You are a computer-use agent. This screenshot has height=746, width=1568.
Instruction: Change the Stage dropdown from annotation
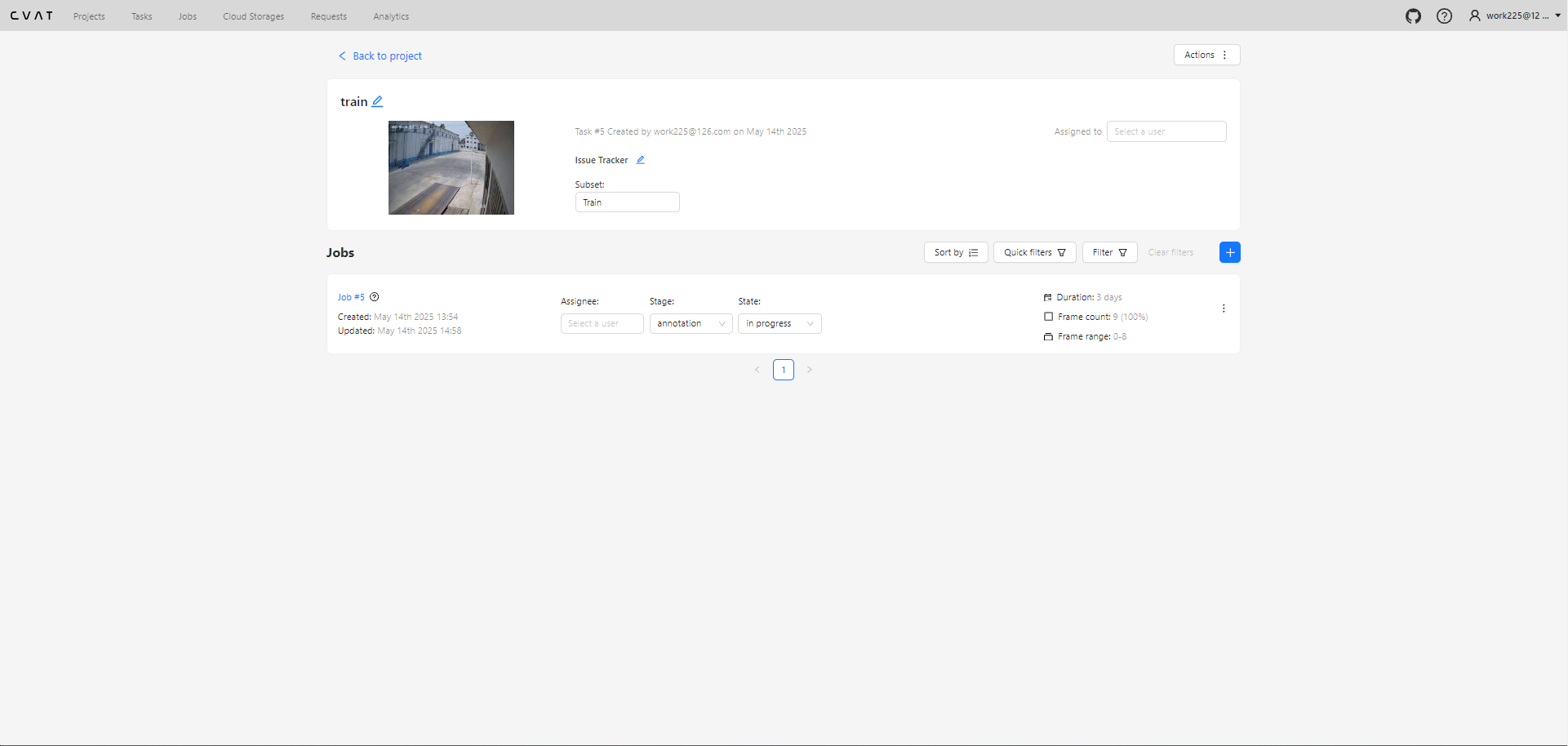(x=691, y=323)
